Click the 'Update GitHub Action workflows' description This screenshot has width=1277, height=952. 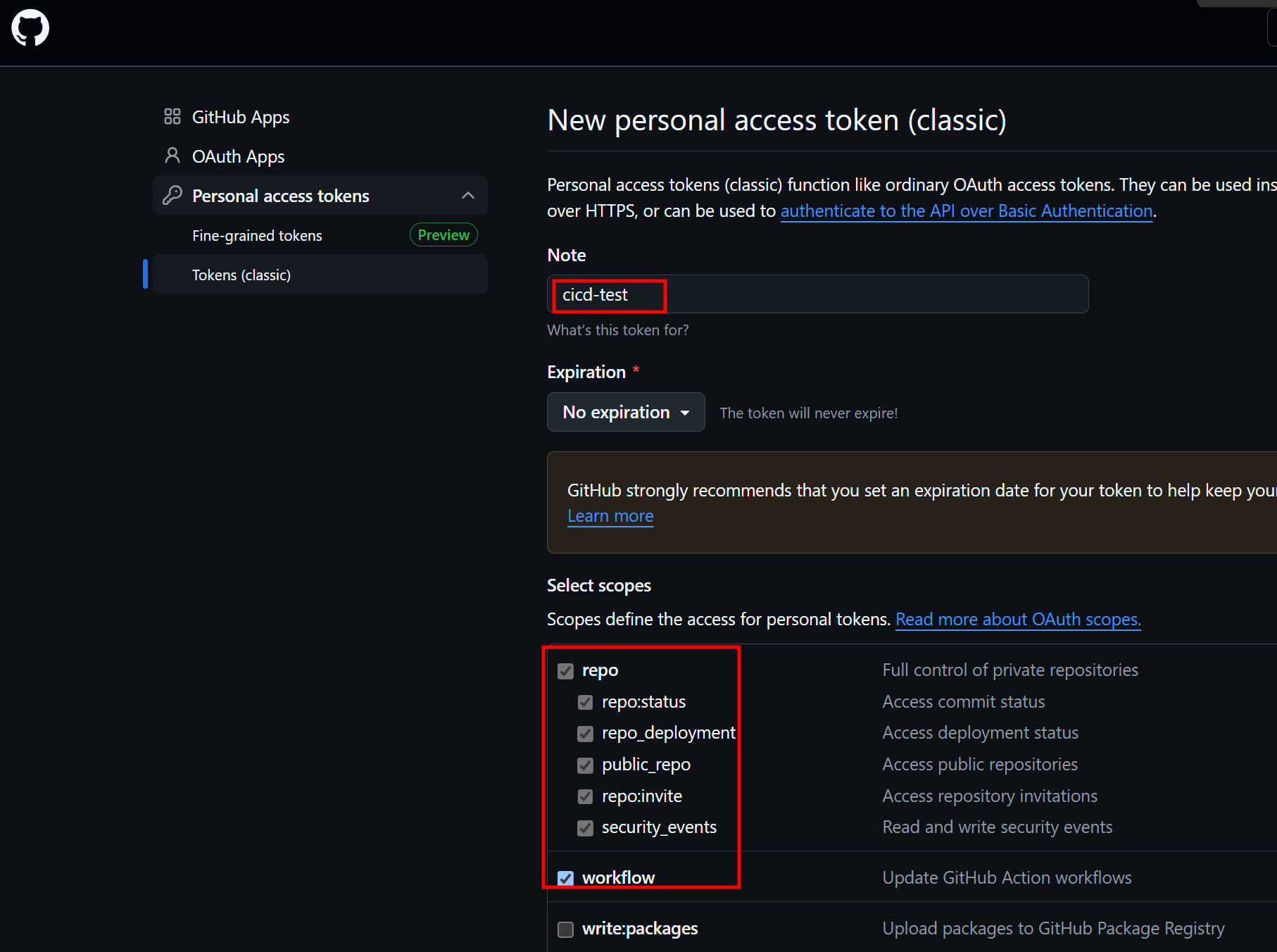pos(1007,877)
